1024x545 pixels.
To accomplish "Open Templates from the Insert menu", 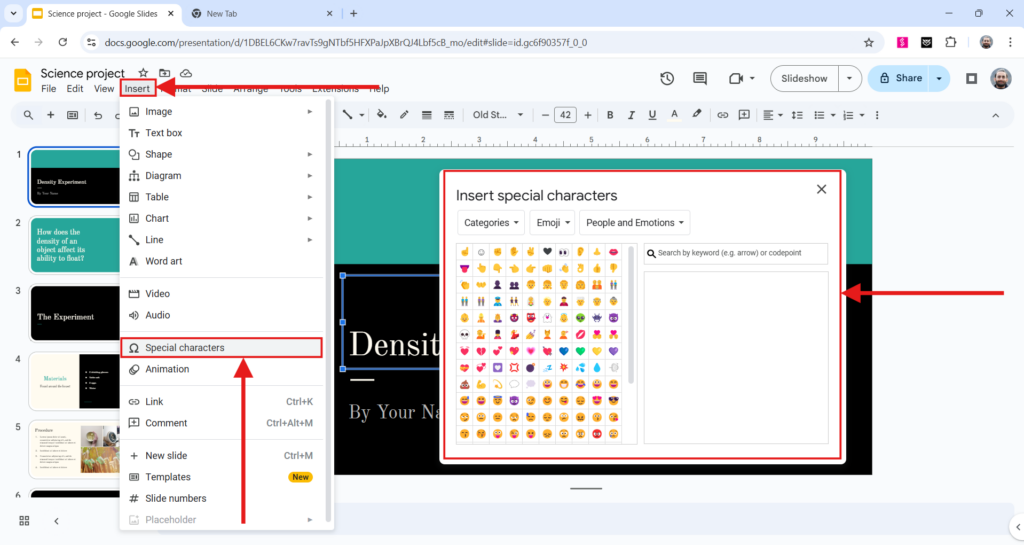I will [x=221, y=477].
